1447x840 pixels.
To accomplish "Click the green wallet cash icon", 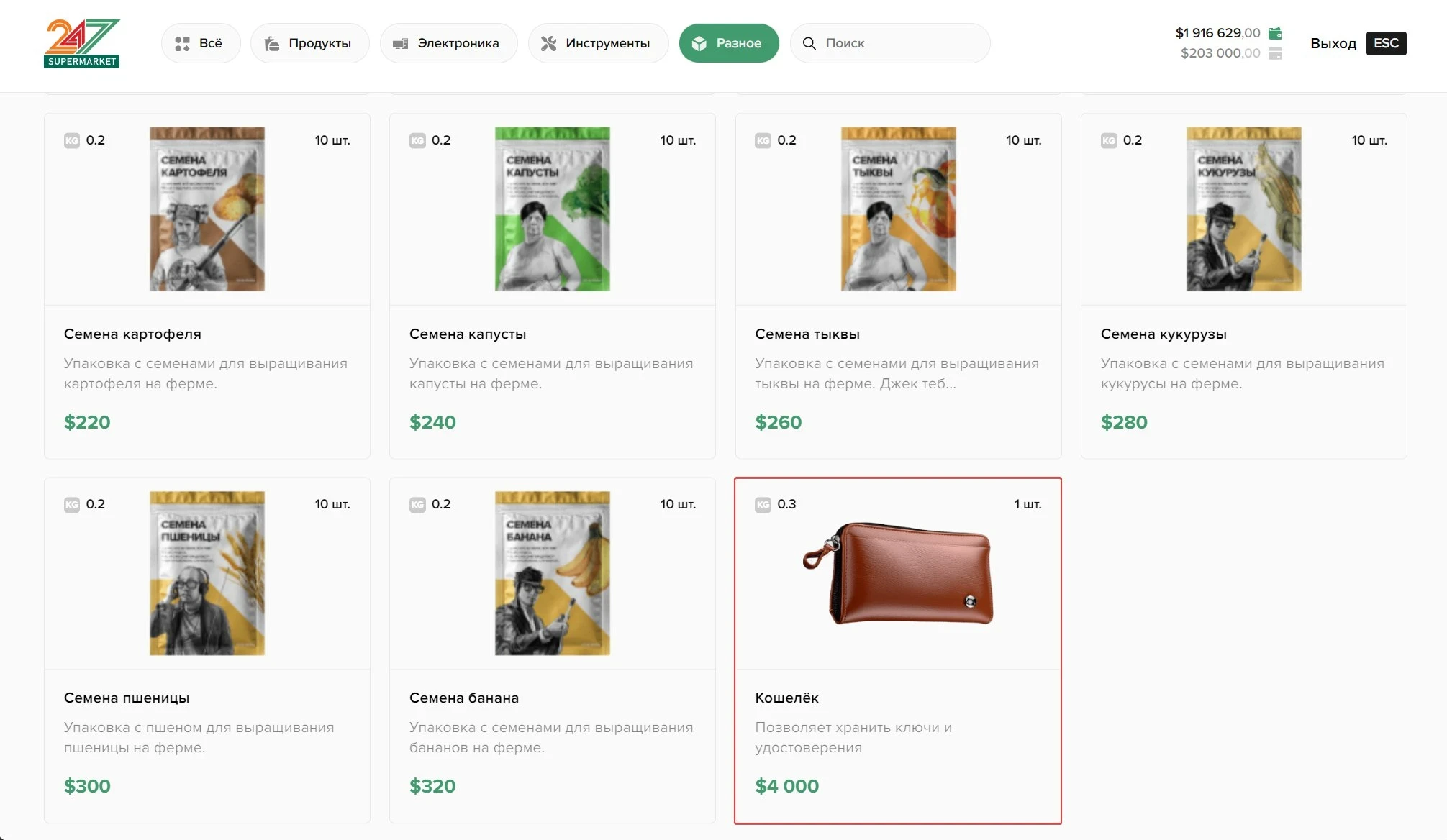I will point(1274,33).
